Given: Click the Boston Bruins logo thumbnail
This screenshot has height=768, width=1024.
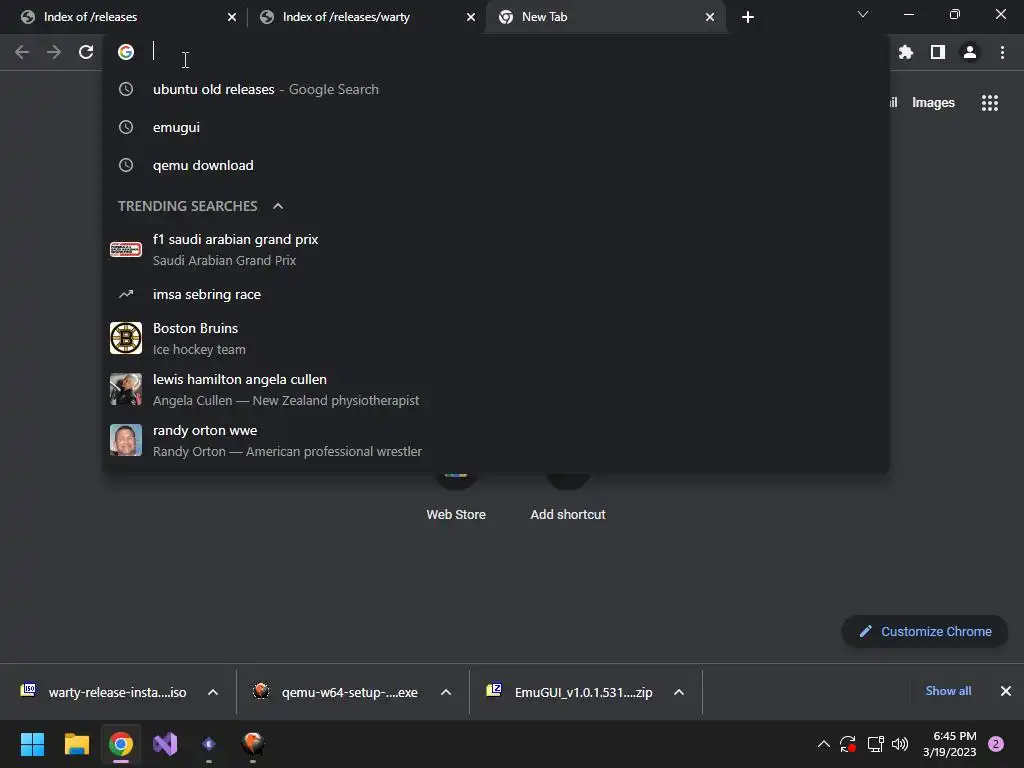Looking at the screenshot, I should coord(126,338).
